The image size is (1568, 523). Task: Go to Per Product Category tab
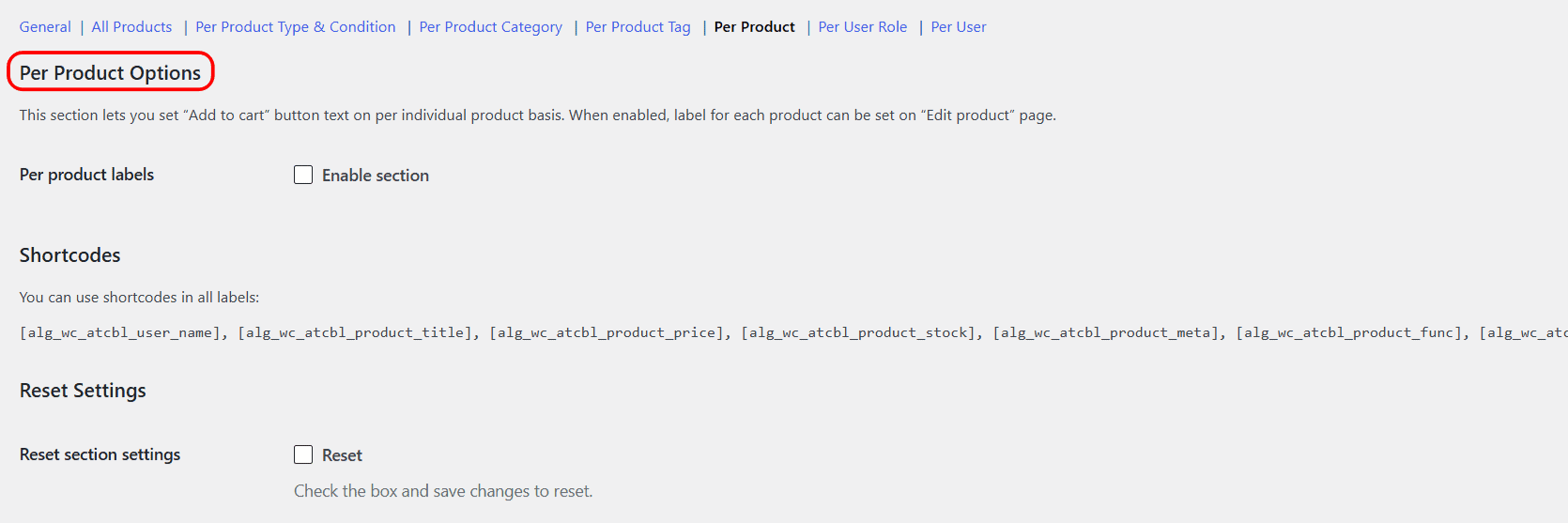[491, 27]
